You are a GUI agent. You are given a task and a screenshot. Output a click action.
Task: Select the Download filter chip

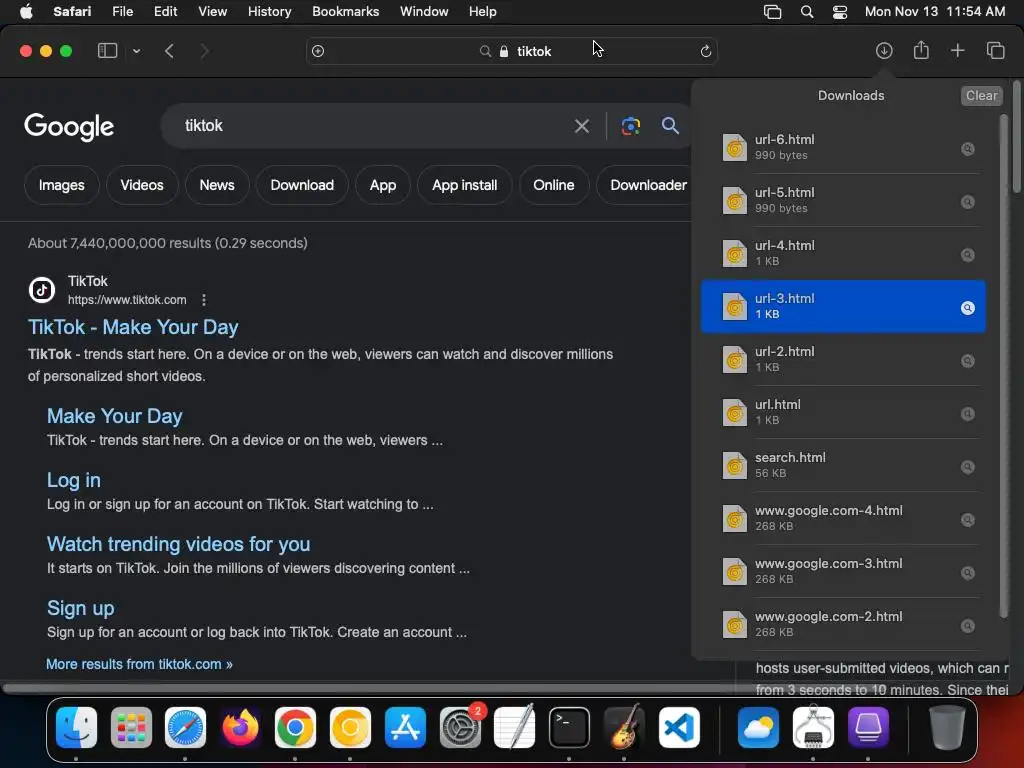pyautogui.click(x=302, y=185)
